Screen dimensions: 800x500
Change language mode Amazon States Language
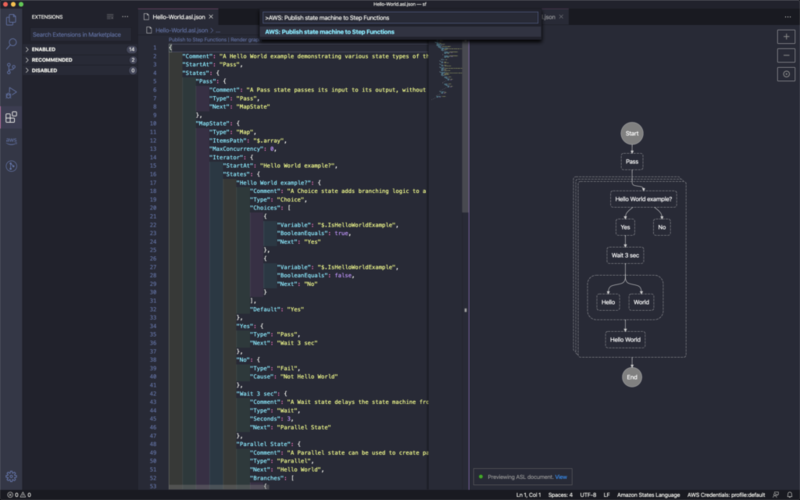point(648,494)
